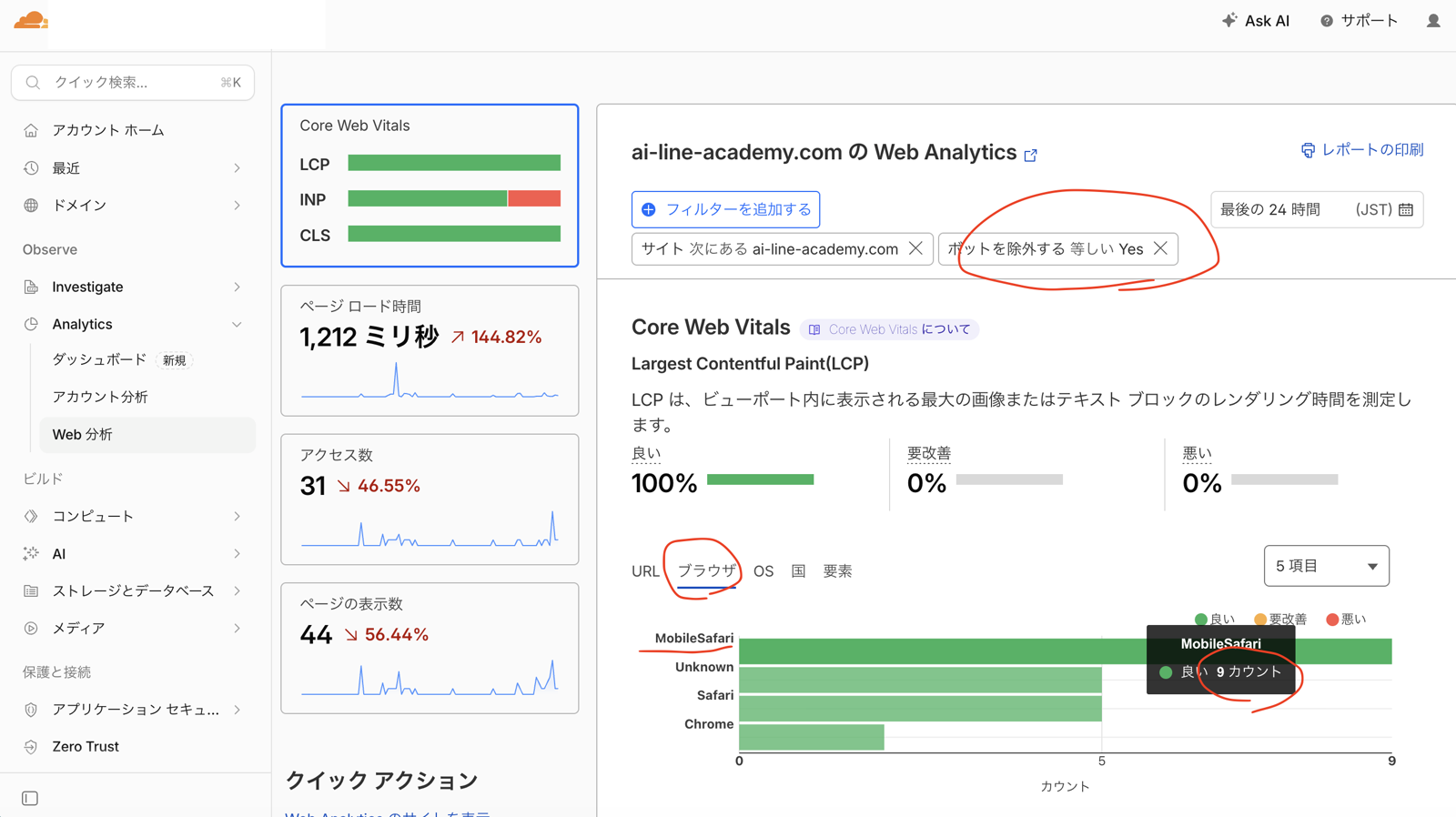Toggle 要改善 legend orange dot
The width and height of the screenshot is (1456, 817).
tap(1260, 620)
